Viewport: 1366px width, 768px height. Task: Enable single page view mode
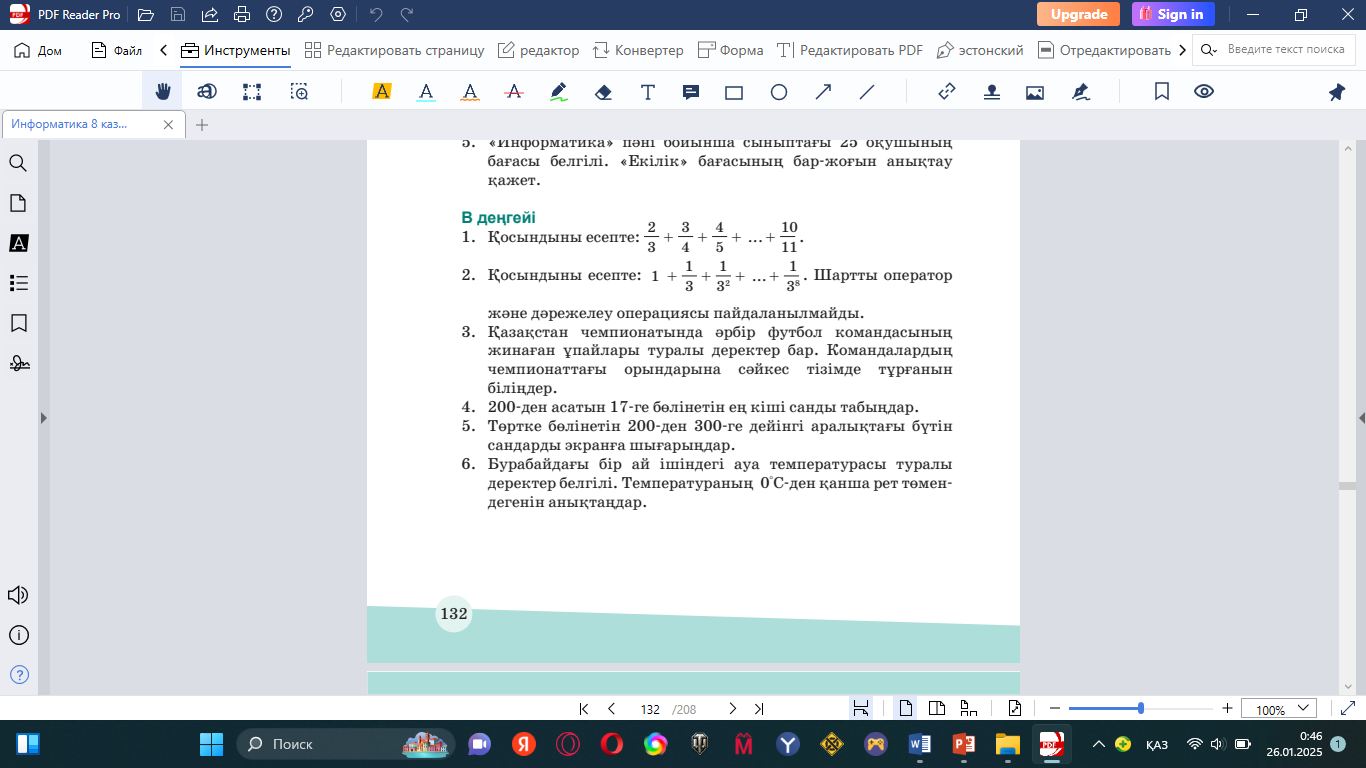(x=906, y=709)
